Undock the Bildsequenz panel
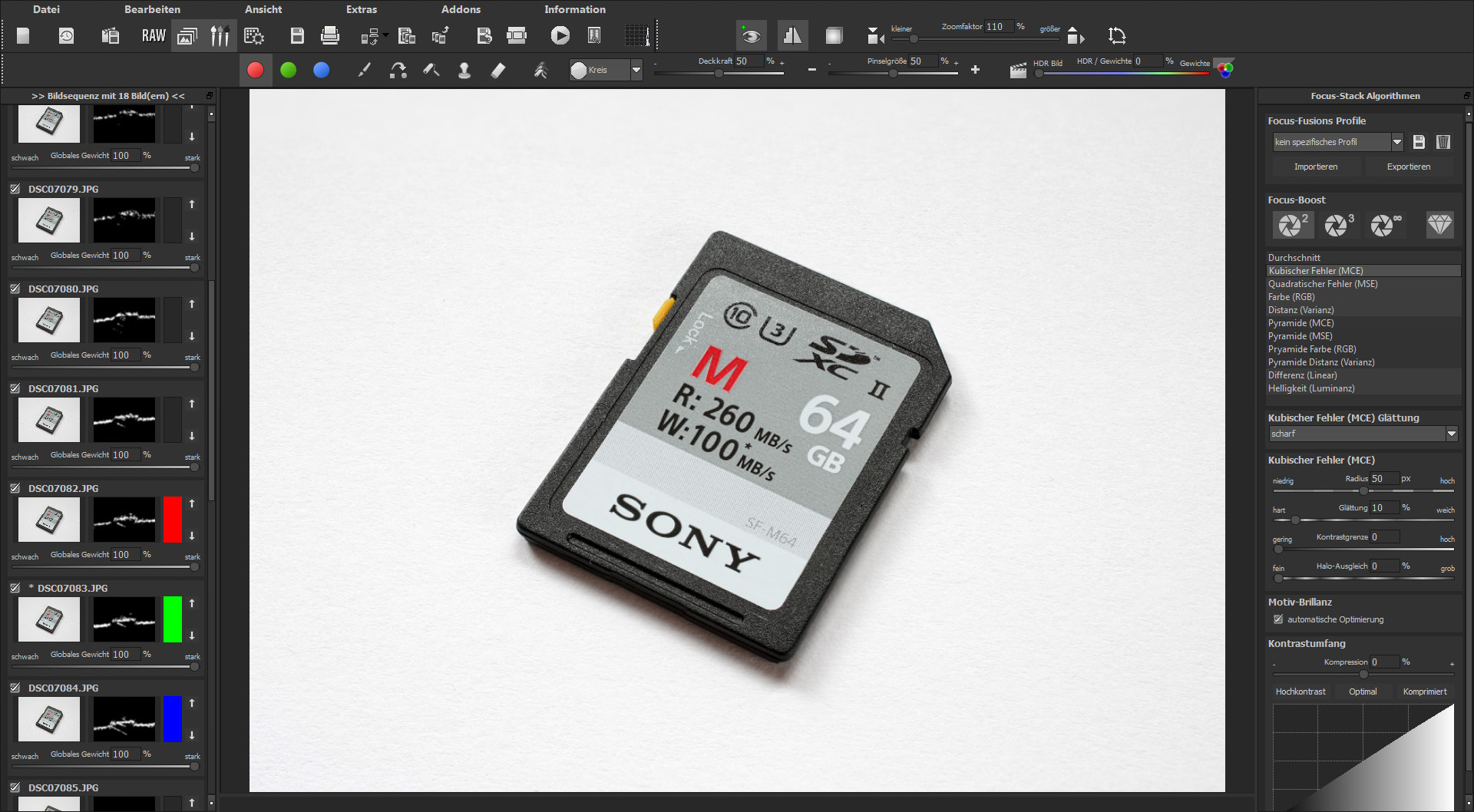Image resolution: width=1474 pixels, height=812 pixels. coord(210,96)
